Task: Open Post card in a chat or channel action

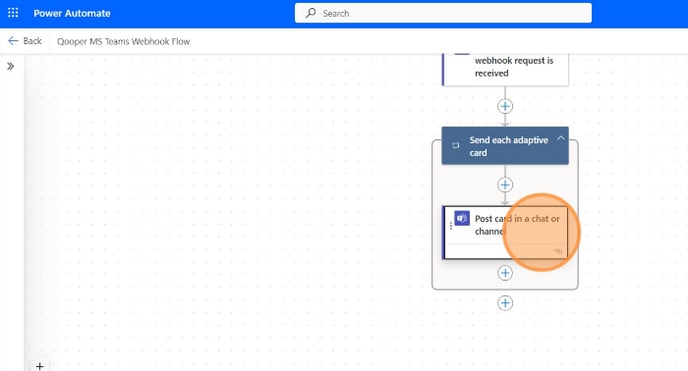Action: [505, 232]
